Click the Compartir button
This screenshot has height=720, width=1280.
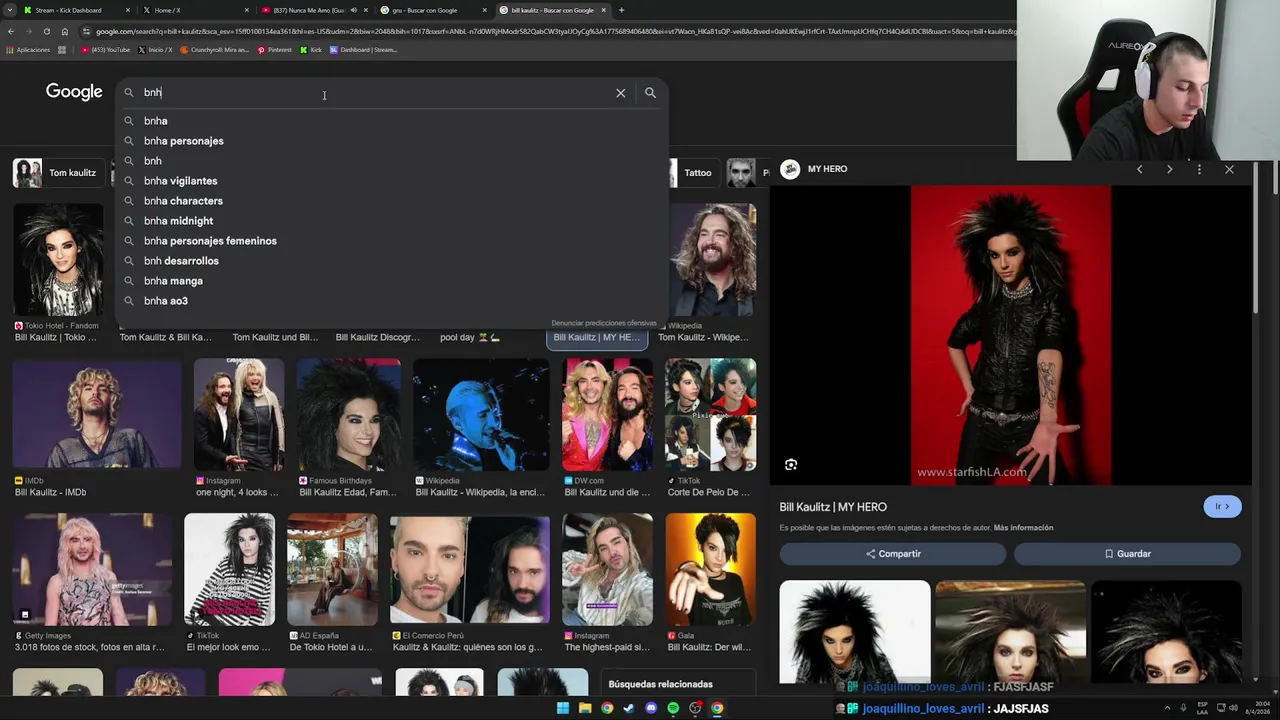(893, 554)
